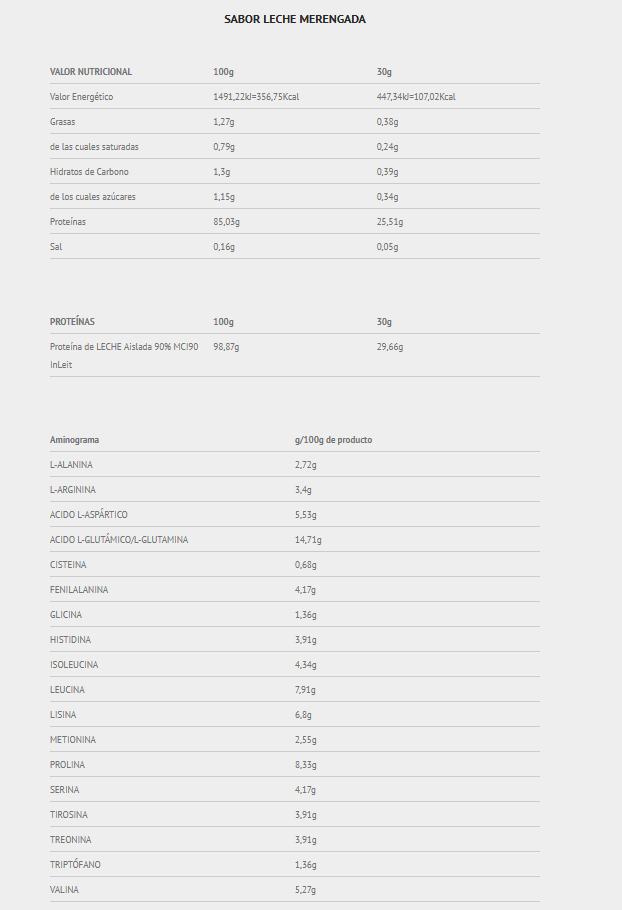The width and height of the screenshot is (622, 910).
Task: Click the Proteínas 85,03g value
Action: click(226, 222)
